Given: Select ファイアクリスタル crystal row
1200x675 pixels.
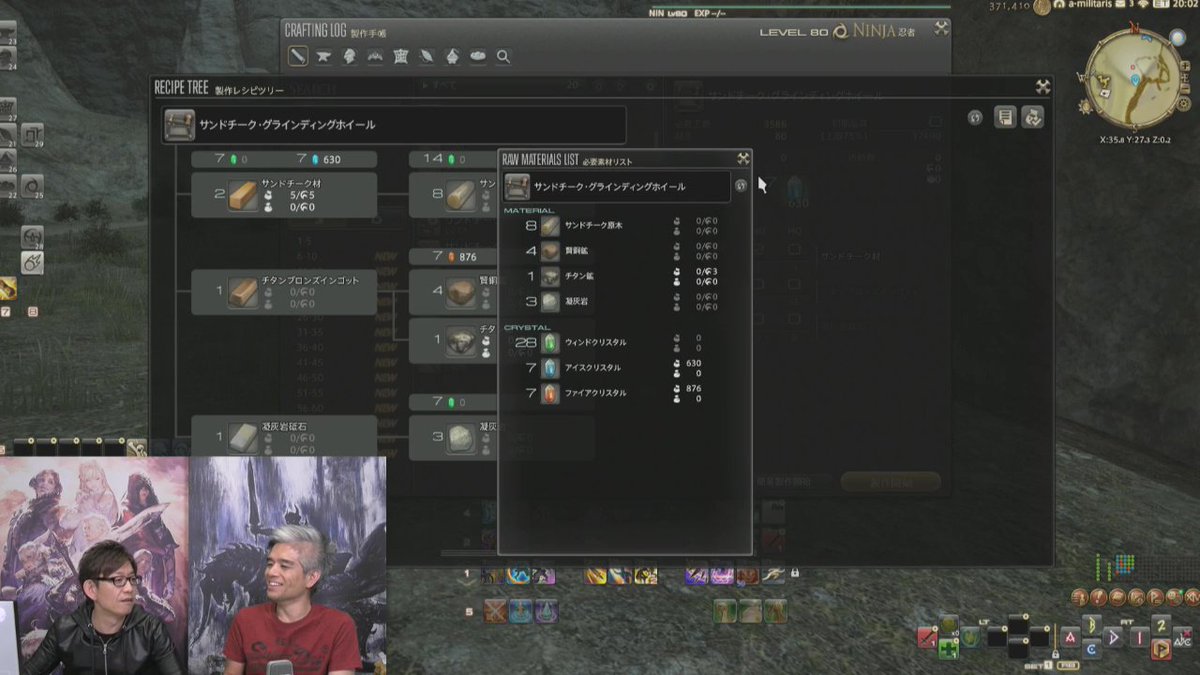Looking at the screenshot, I should 626,393.
